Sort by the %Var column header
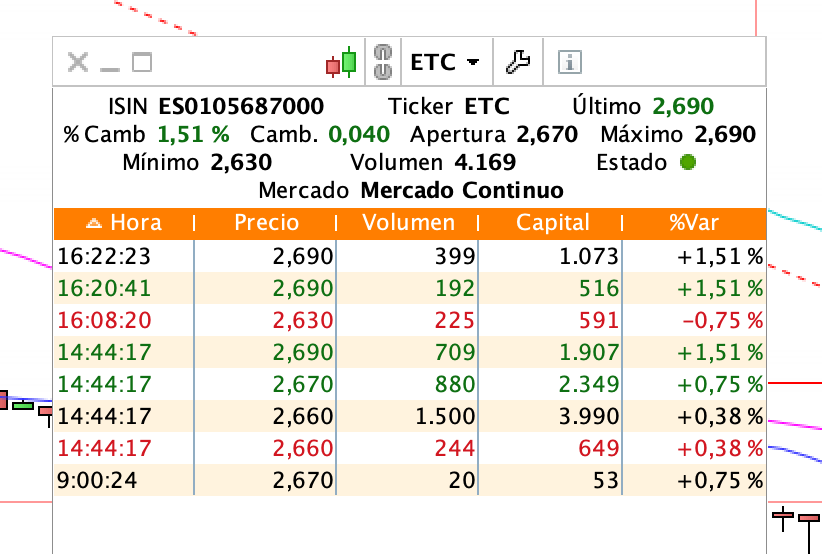Screen dimensions: 822x554 (695, 223)
